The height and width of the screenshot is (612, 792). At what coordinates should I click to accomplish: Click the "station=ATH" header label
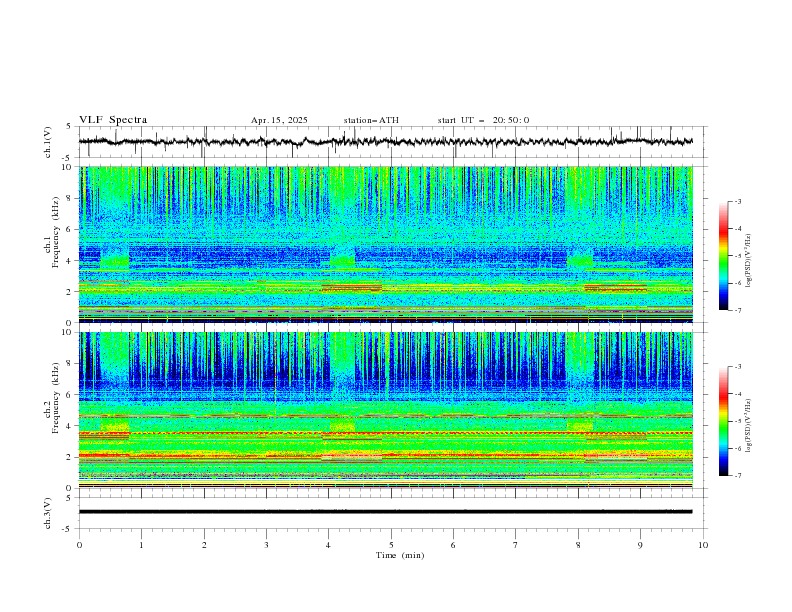pyautogui.click(x=371, y=120)
